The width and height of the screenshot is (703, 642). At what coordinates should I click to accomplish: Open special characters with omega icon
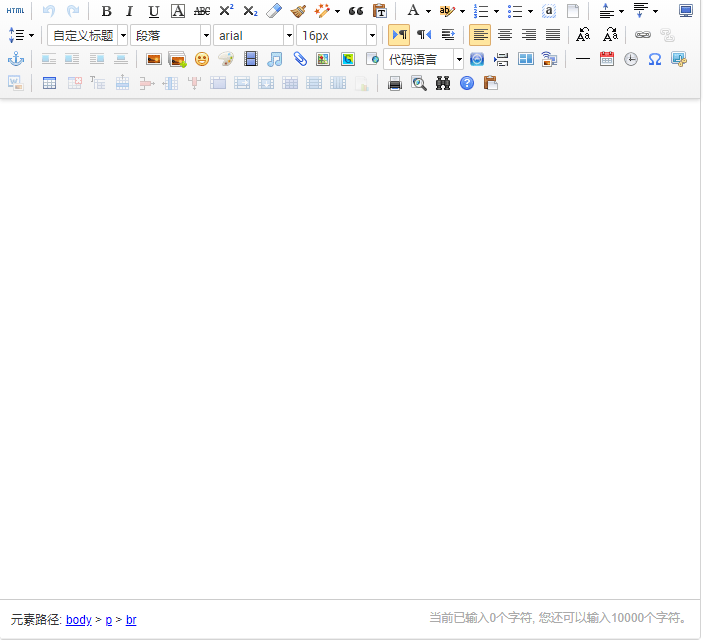point(655,59)
